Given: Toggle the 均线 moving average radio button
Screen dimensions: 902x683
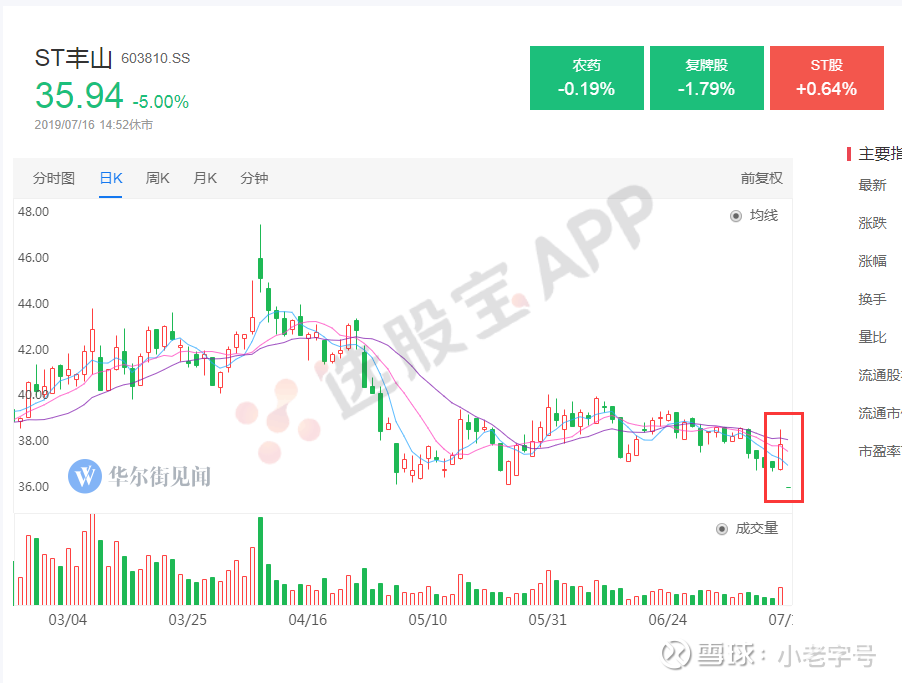Looking at the screenshot, I should click(x=737, y=215).
